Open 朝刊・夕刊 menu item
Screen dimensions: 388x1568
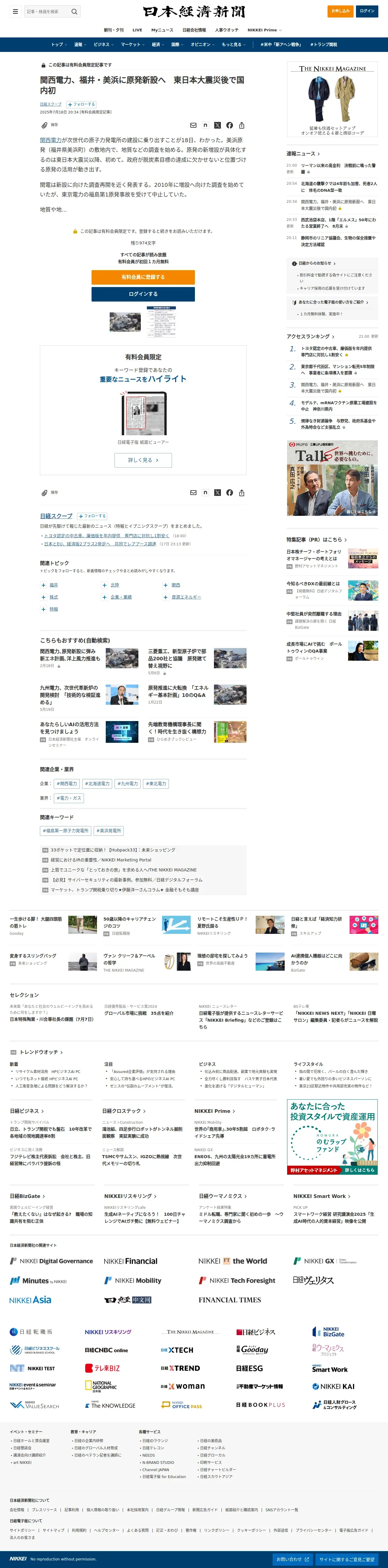click(113, 30)
